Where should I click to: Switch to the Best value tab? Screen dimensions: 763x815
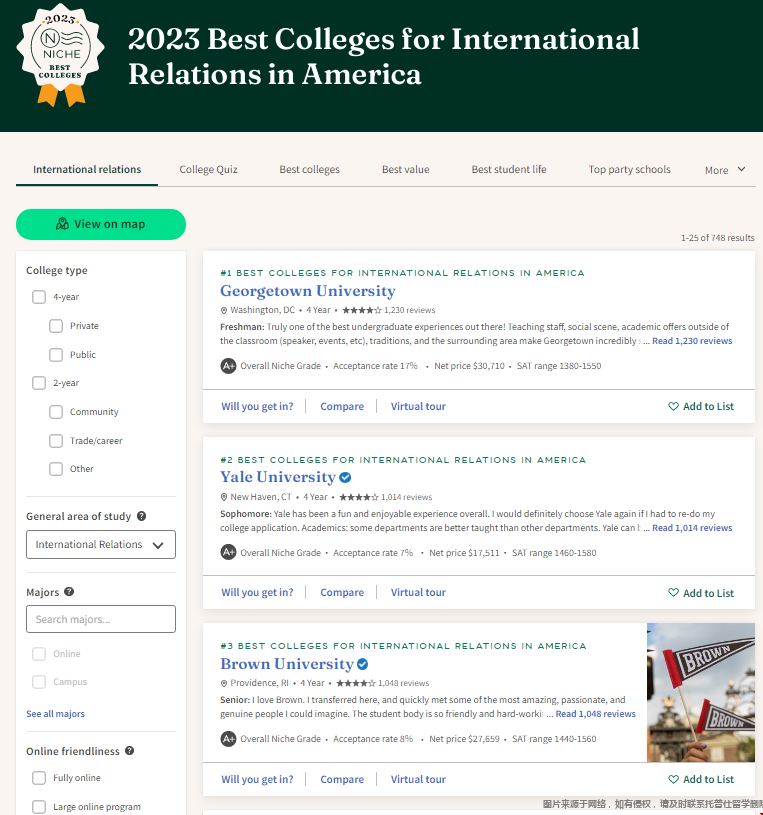tap(405, 170)
